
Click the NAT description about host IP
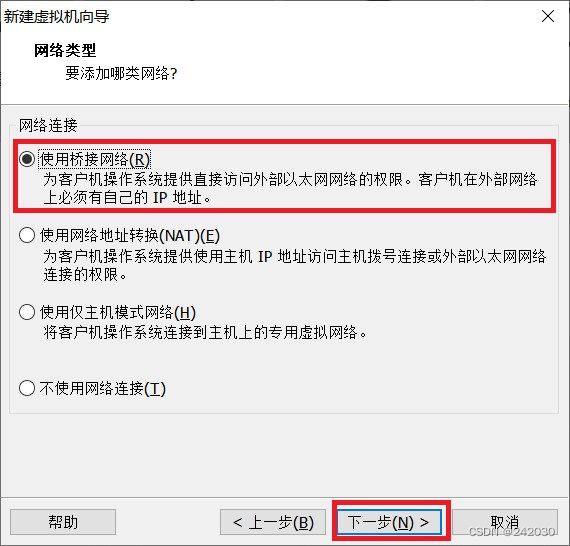(294, 265)
